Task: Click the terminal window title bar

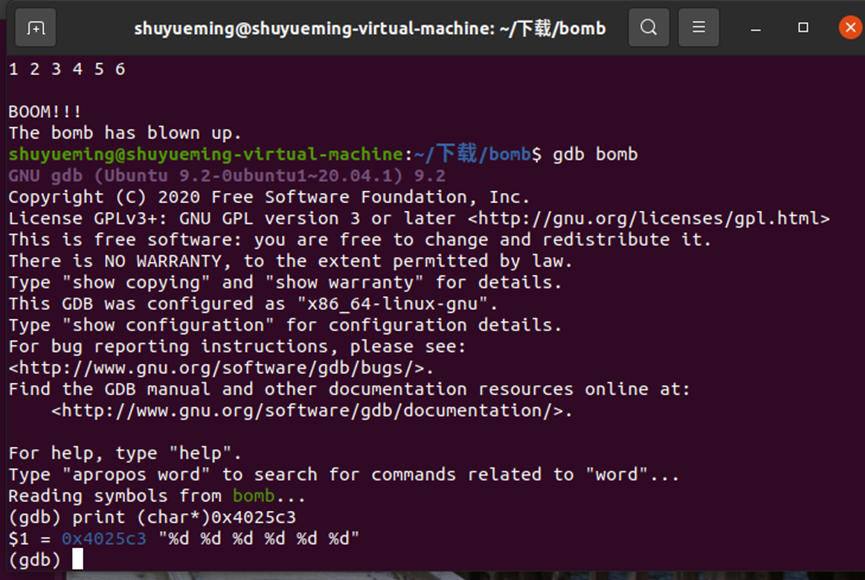Action: [370, 28]
